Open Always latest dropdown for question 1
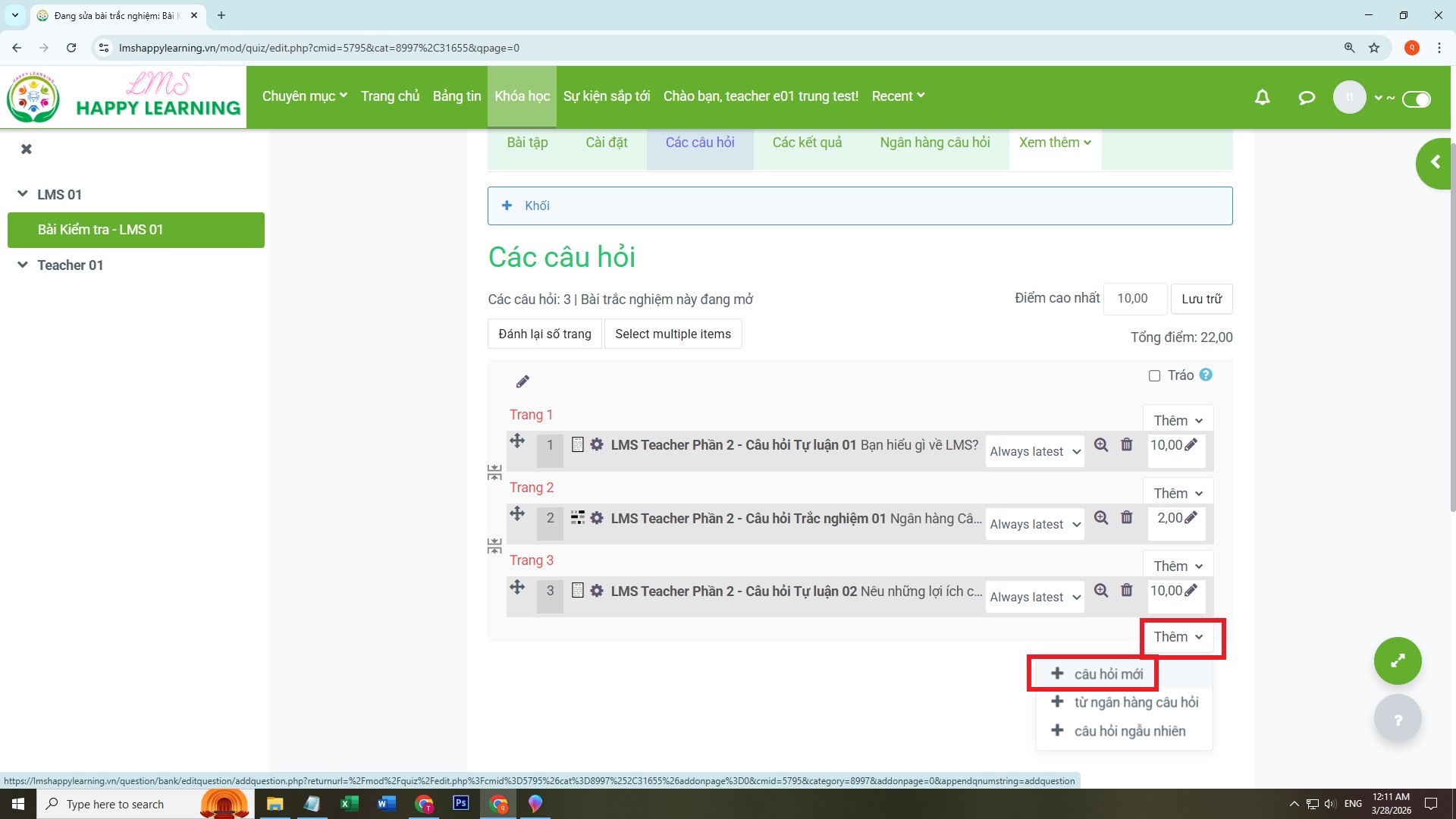This screenshot has width=1456, height=819. (1034, 452)
